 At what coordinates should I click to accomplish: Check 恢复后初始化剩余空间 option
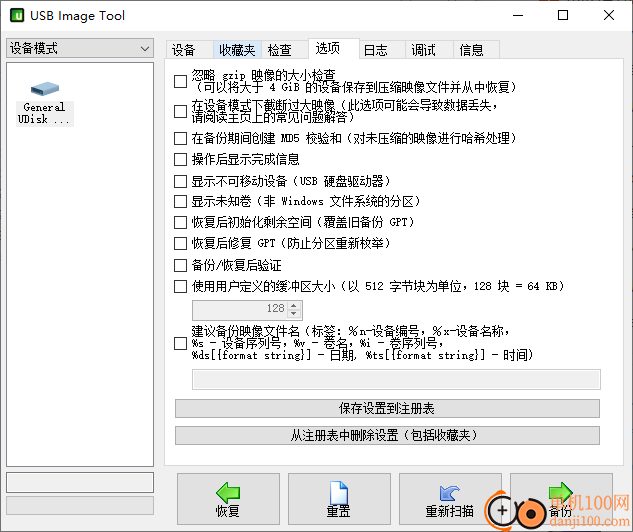180,222
